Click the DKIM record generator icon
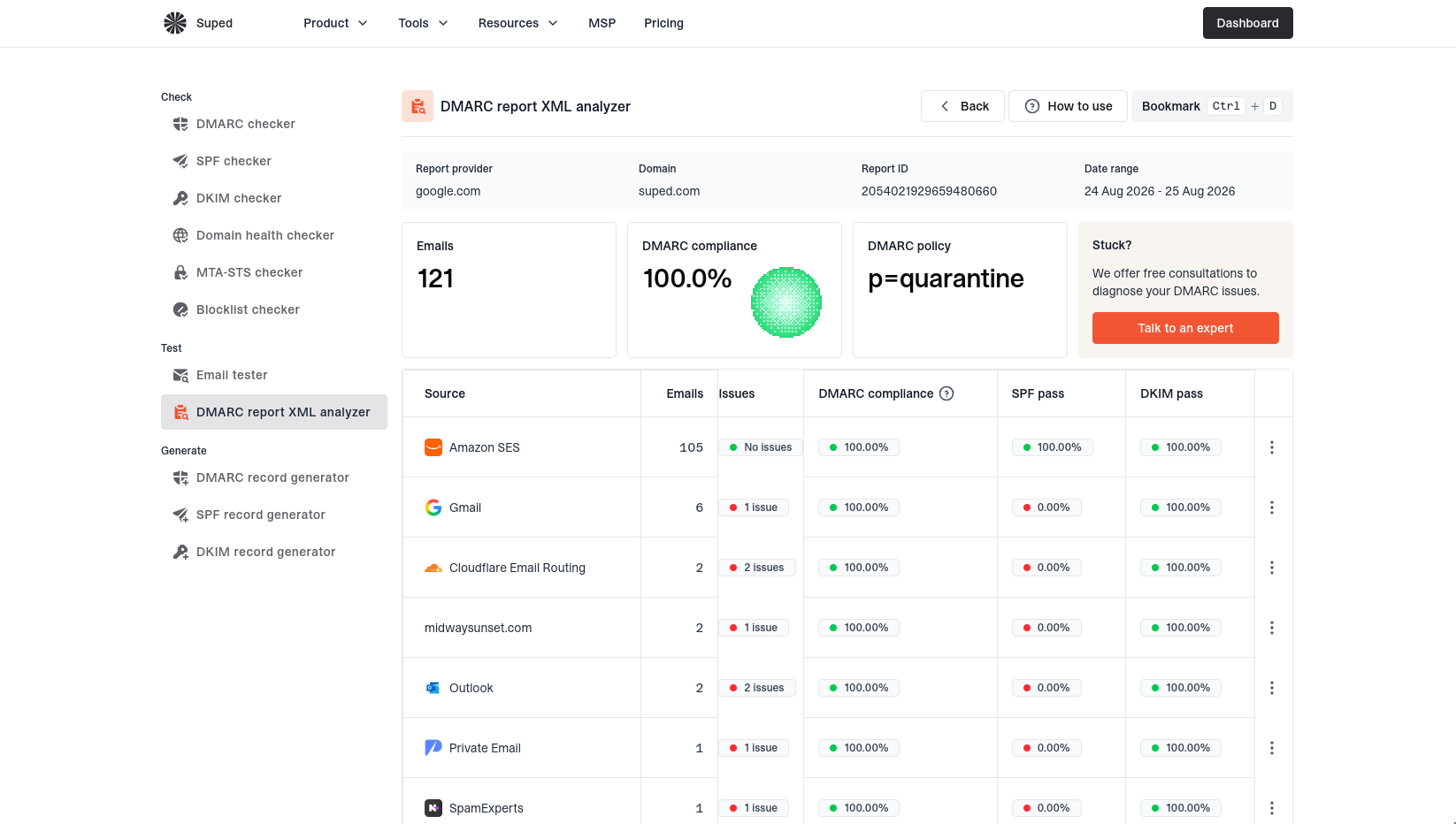This screenshot has height=824, width=1456. coord(180,552)
